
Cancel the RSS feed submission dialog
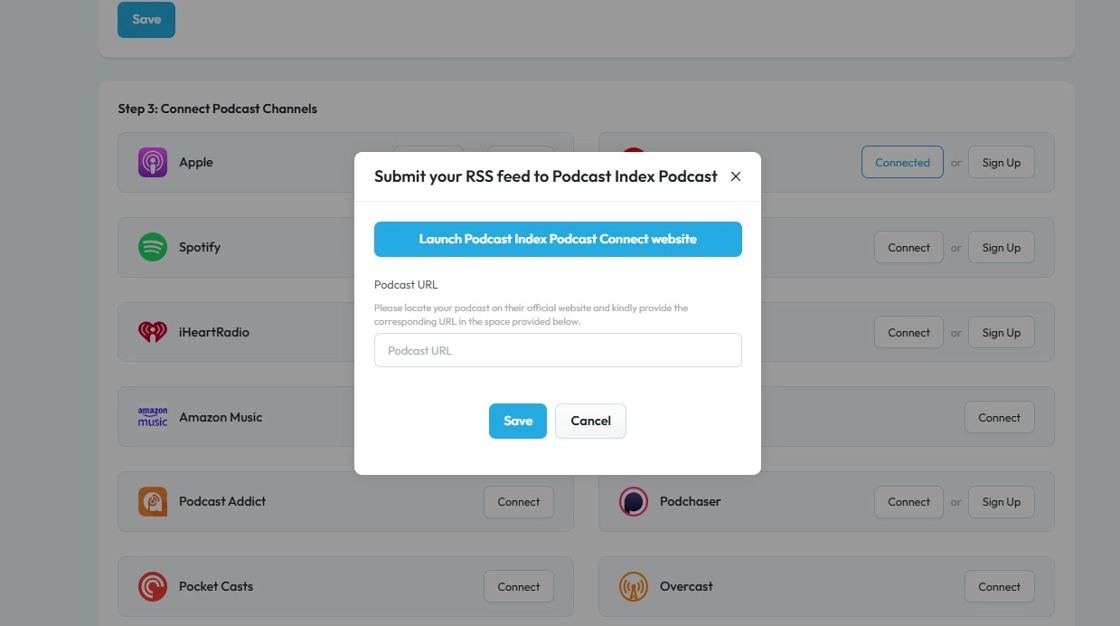point(591,421)
